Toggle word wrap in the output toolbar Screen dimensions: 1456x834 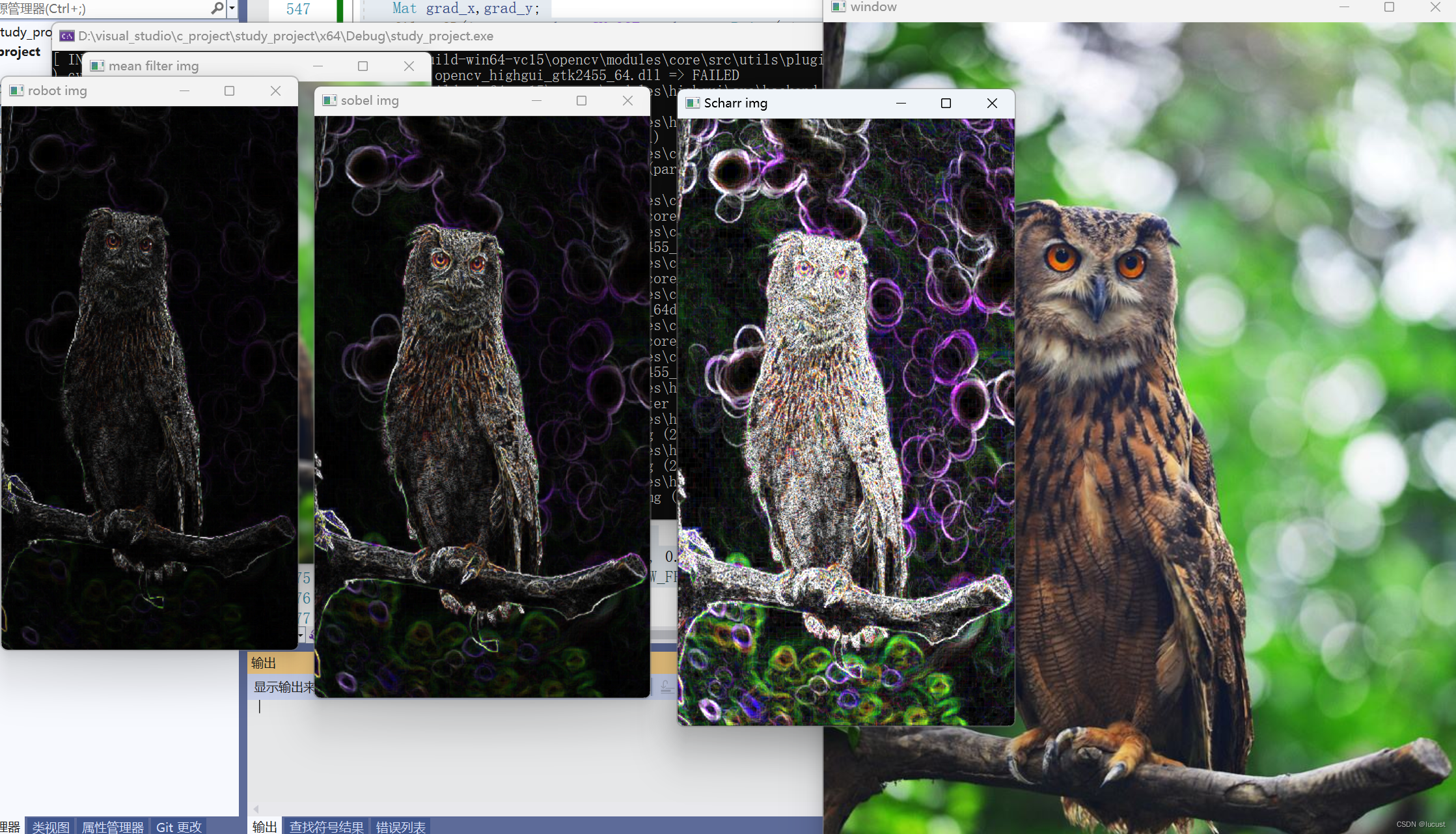tap(667, 686)
